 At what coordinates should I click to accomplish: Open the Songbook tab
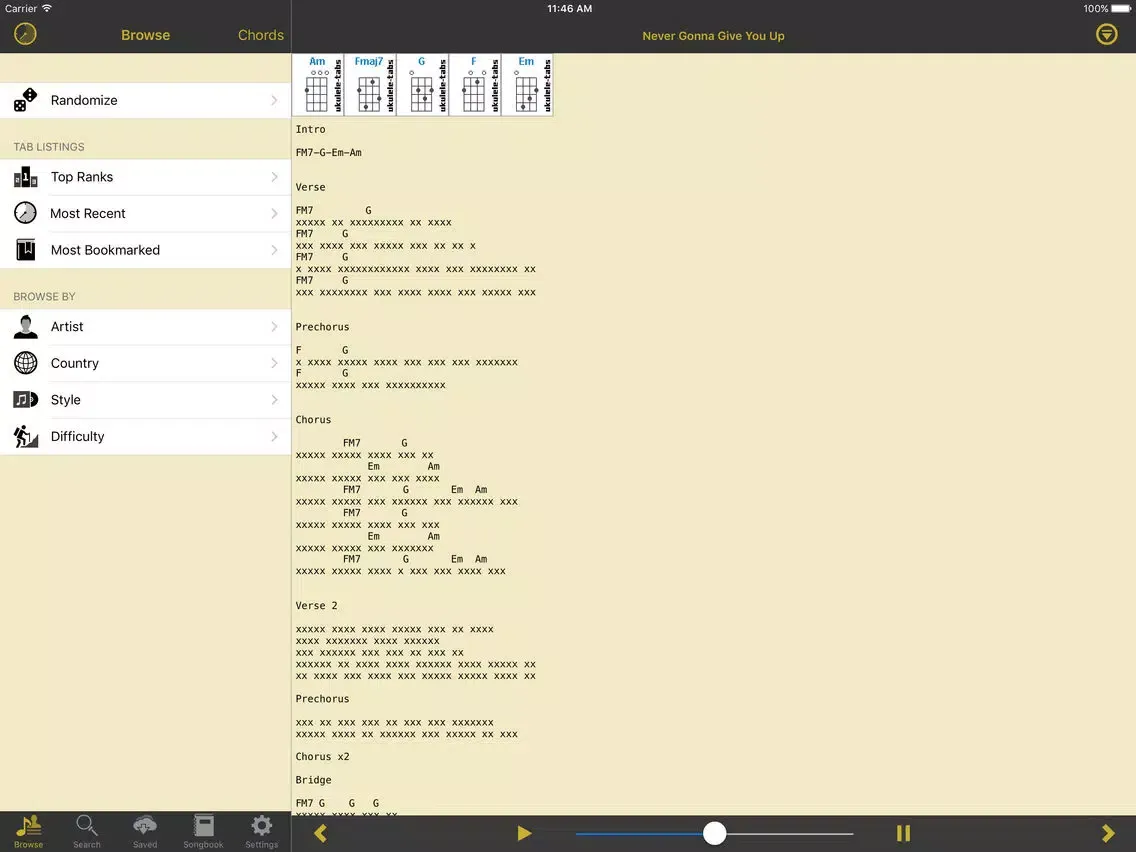(203, 831)
